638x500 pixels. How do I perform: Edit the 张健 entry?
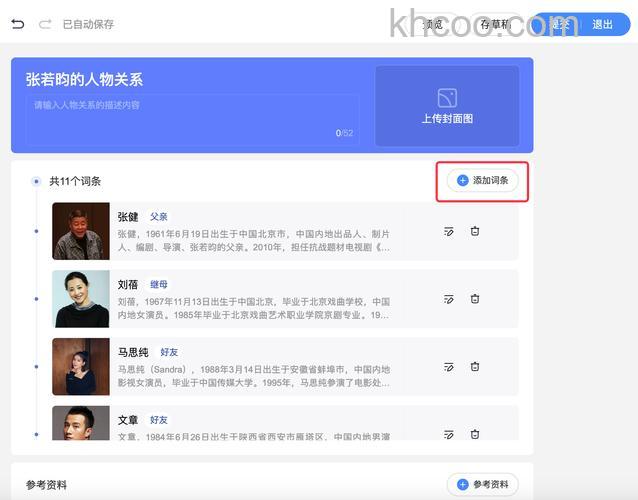pos(449,231)
